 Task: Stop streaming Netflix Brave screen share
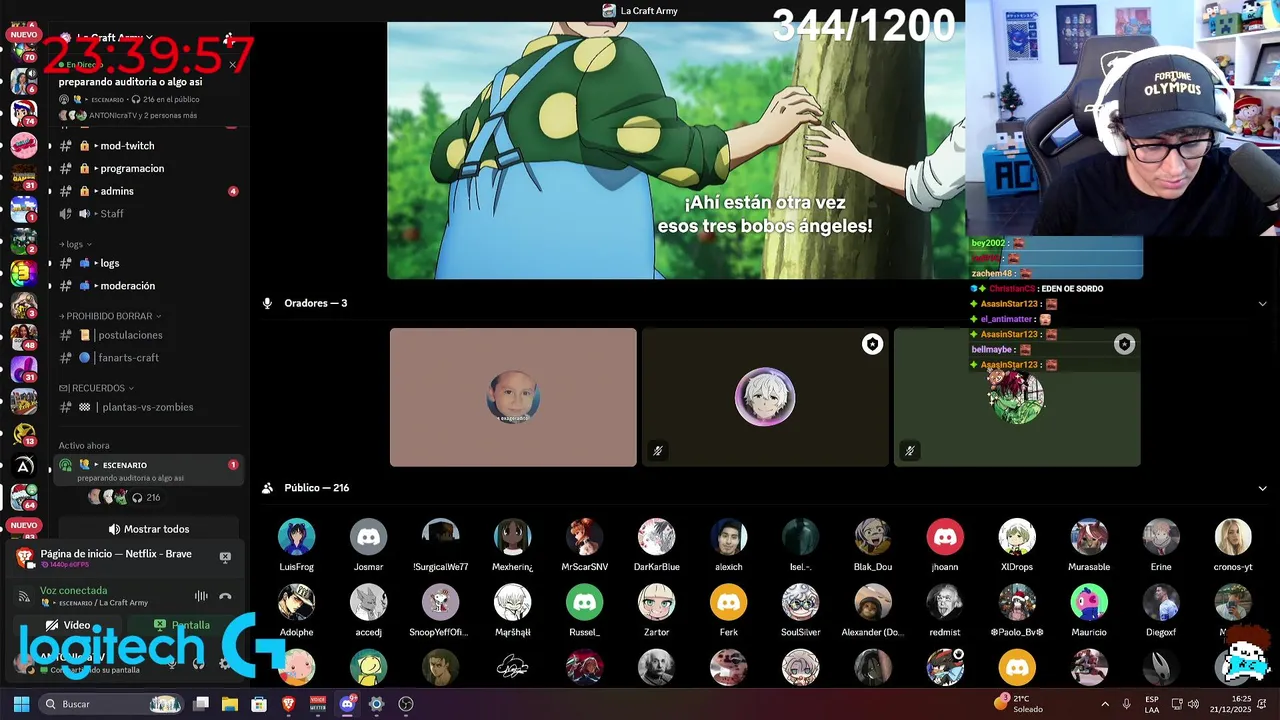tap(225, 557)
